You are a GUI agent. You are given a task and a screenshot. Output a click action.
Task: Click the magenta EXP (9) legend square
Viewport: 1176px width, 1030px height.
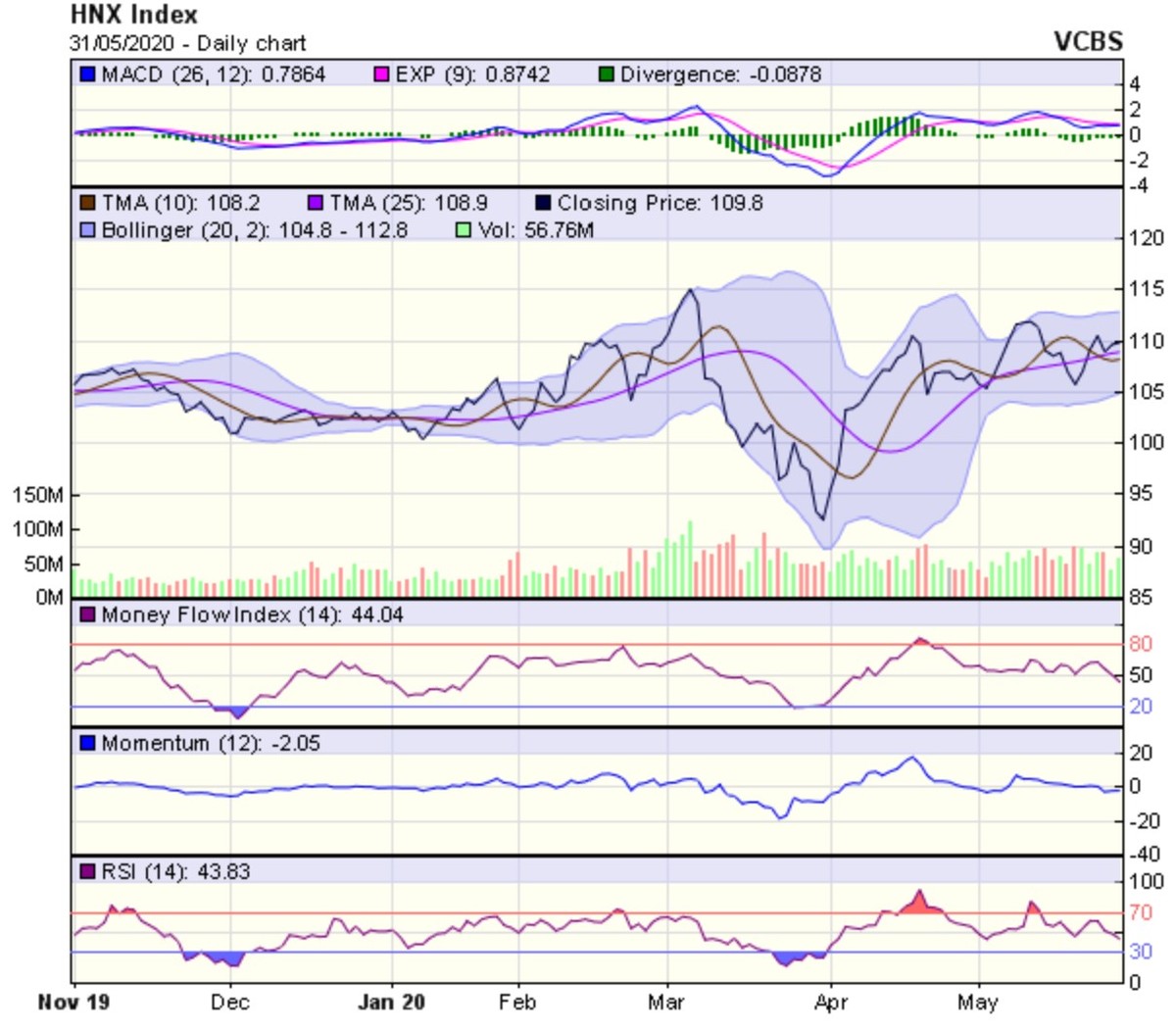382,74
